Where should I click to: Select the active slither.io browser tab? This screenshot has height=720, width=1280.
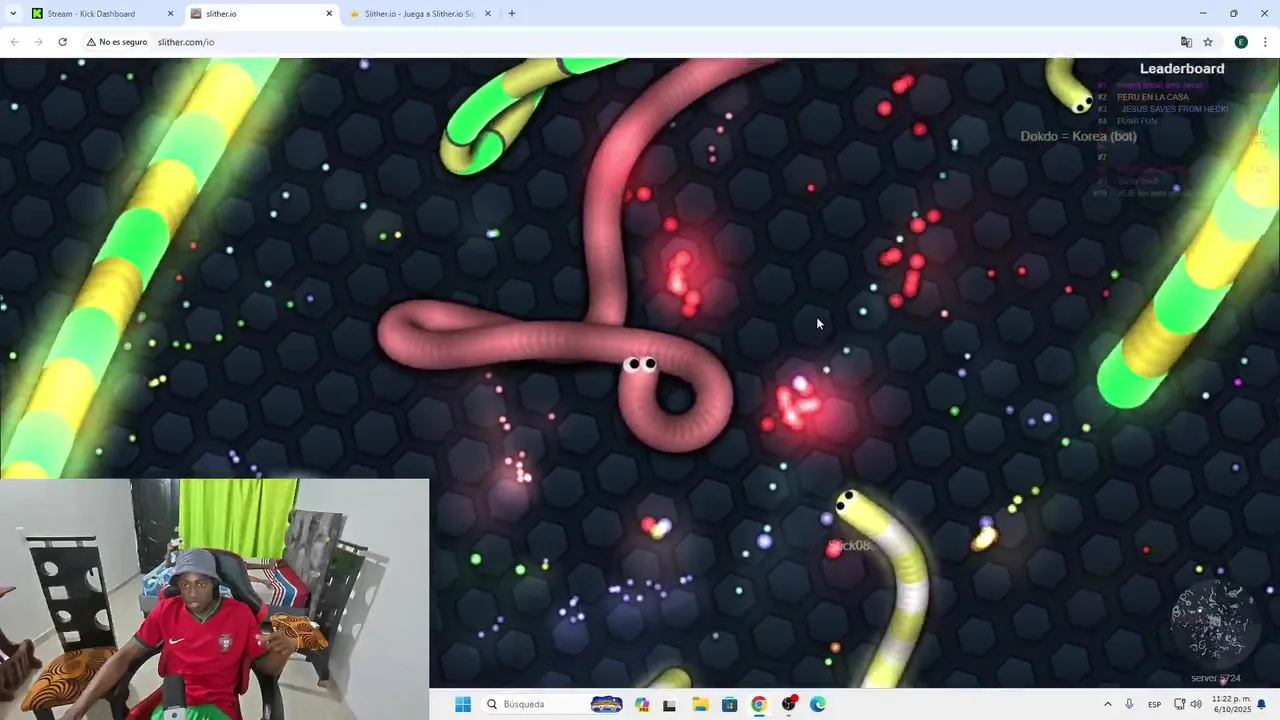click(x=260, y=14)
